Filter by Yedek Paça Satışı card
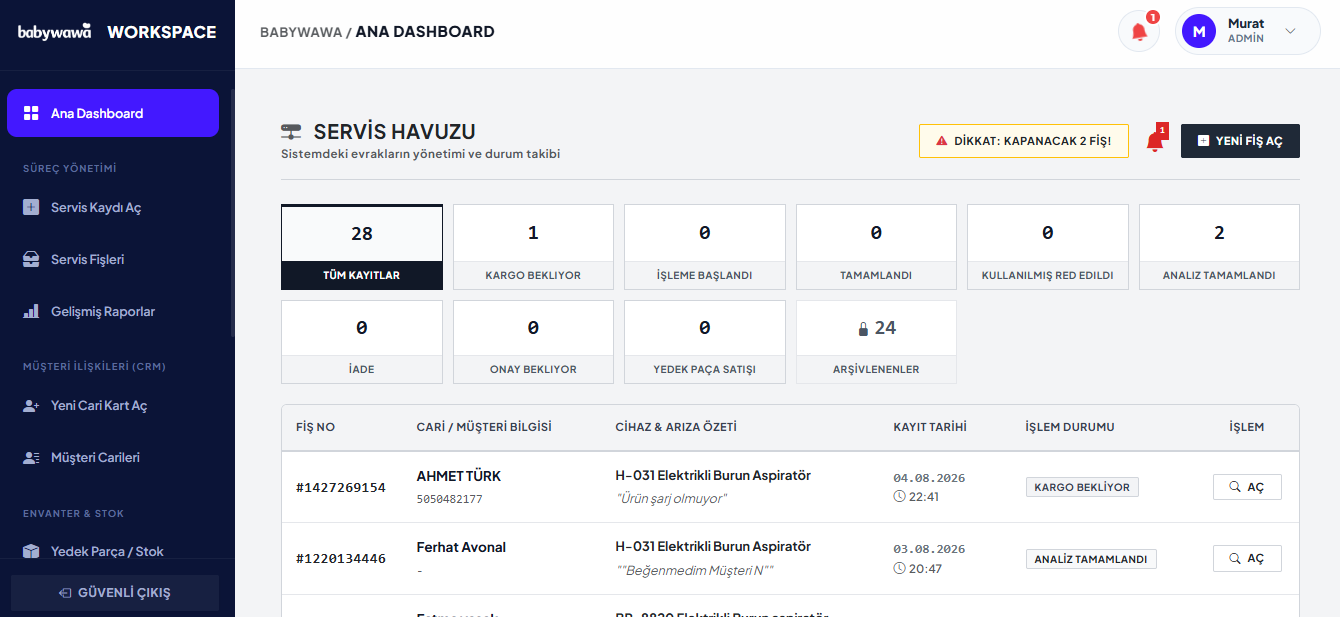Screen dimensions: 1340x617 click(x=705, y=342)
